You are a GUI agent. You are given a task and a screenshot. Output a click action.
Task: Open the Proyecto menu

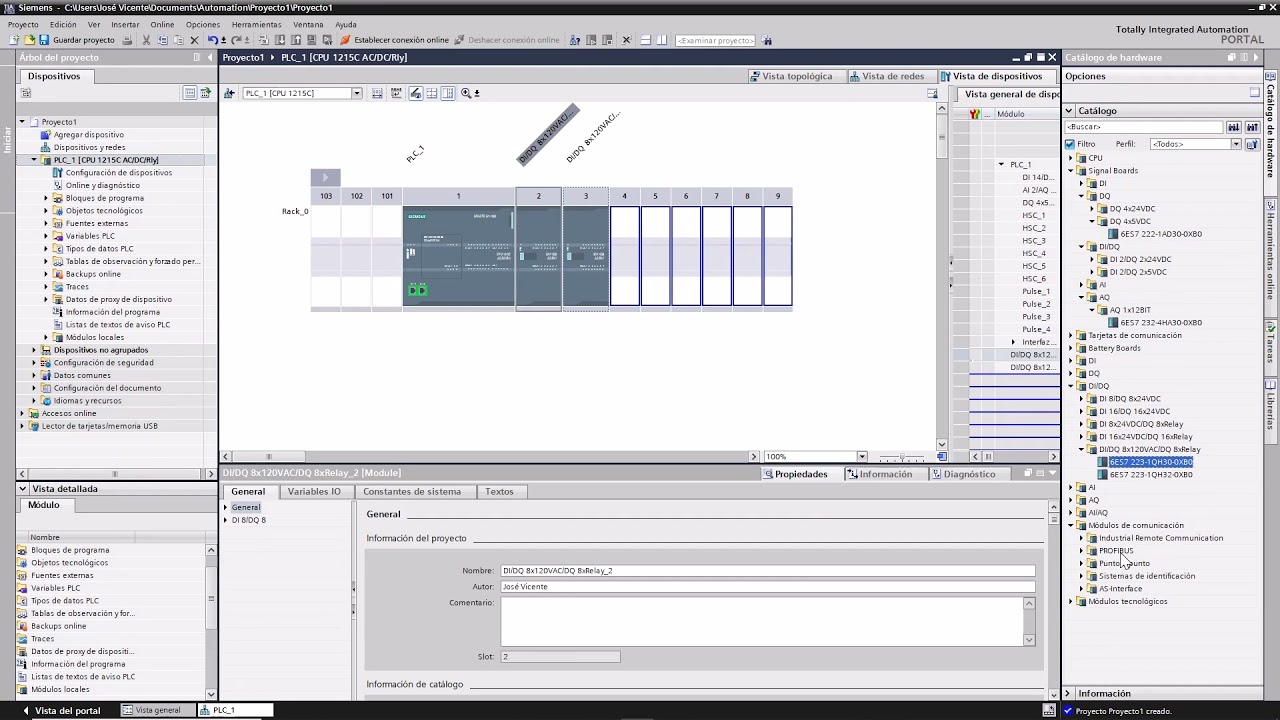pos(23,24)
